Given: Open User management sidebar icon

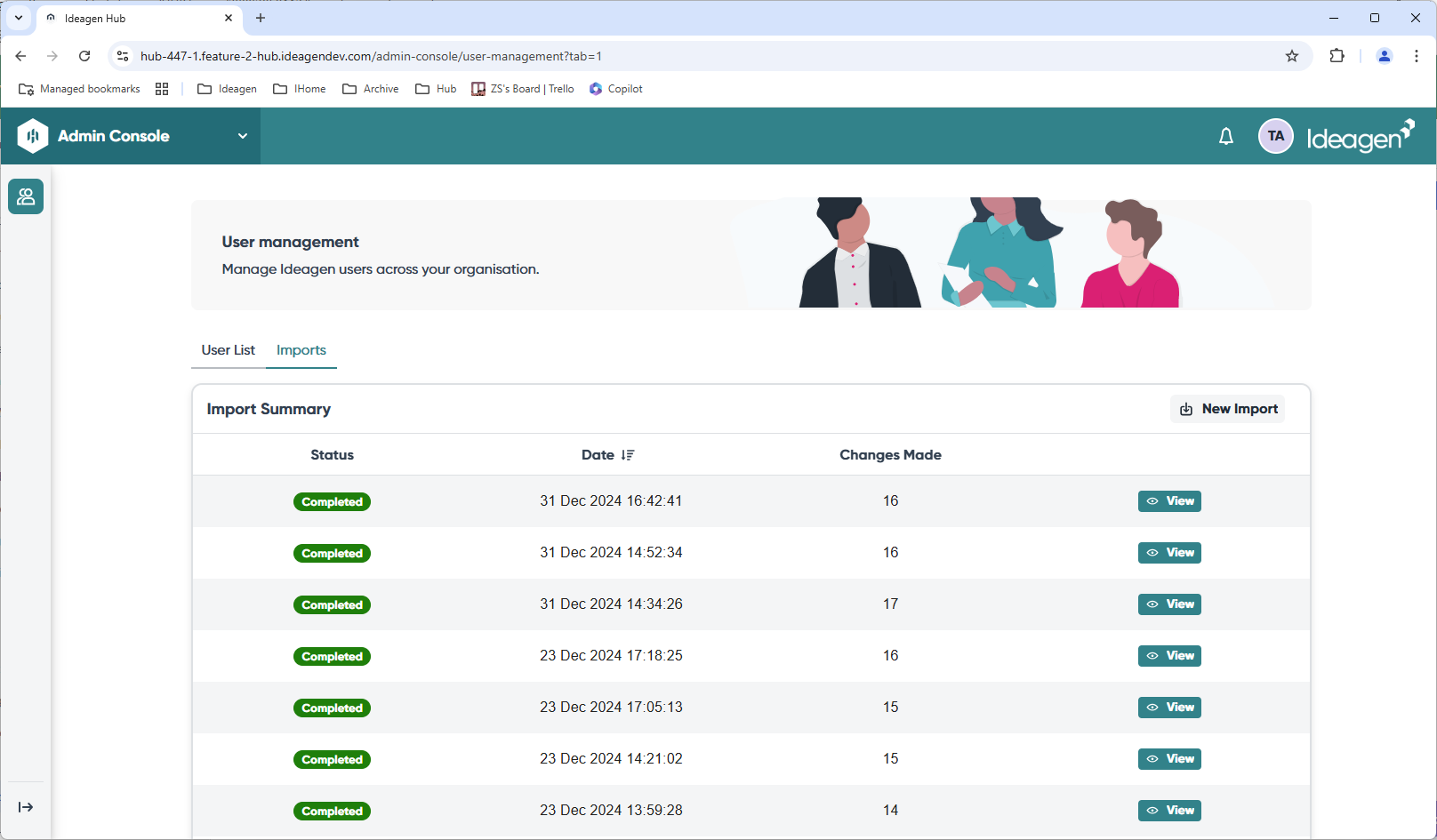Looking at the screenshot, I should point(26,196).
